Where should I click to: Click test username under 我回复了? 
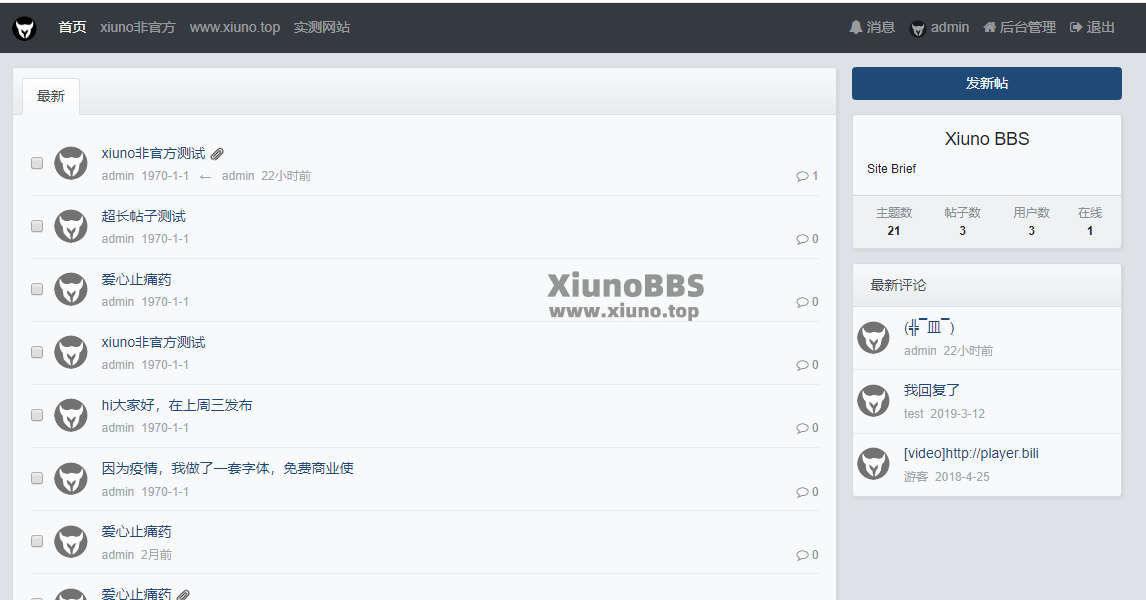[914, 414]
